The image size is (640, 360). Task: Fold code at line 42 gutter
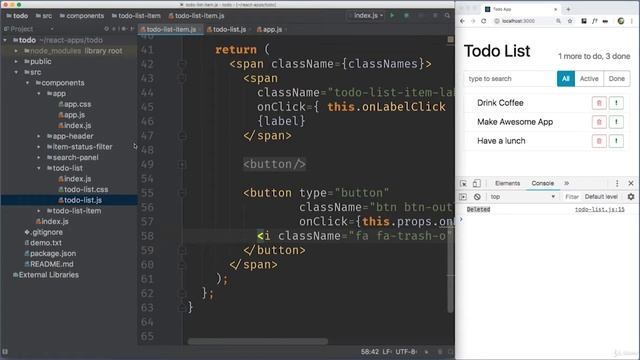point(182,64)
